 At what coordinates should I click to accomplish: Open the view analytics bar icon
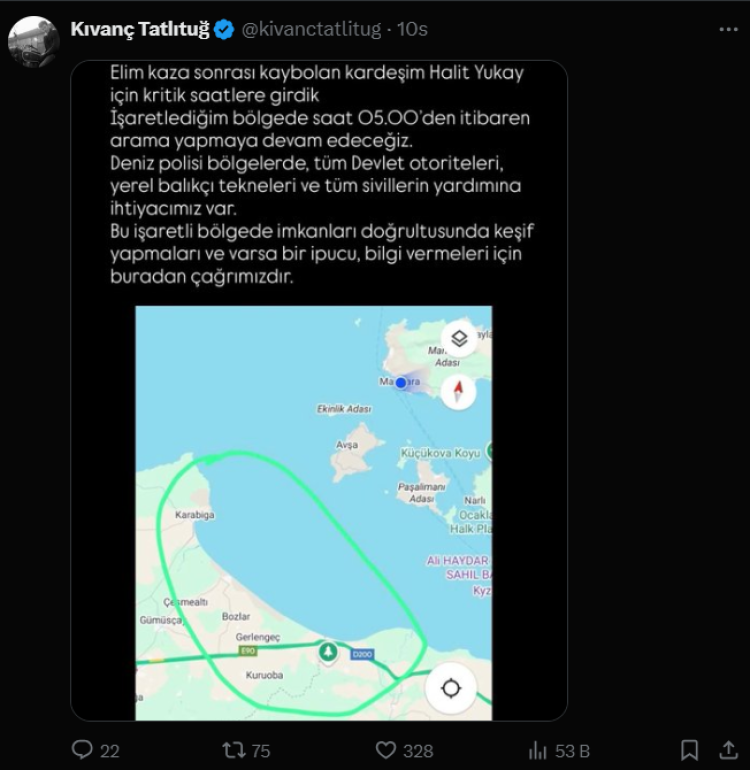(537, 749)
